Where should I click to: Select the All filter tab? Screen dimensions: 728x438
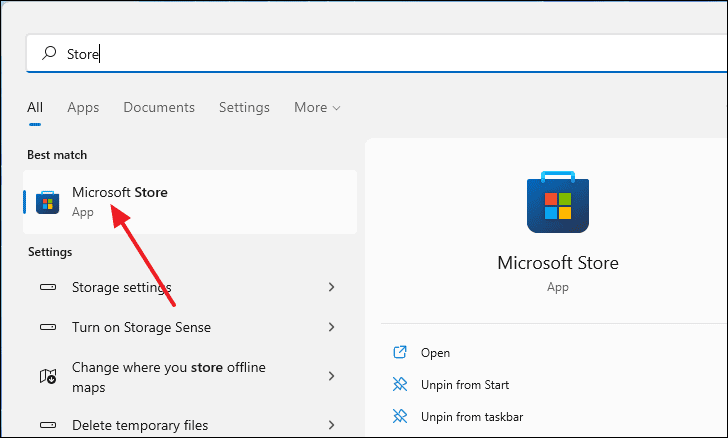pos(35,107)
